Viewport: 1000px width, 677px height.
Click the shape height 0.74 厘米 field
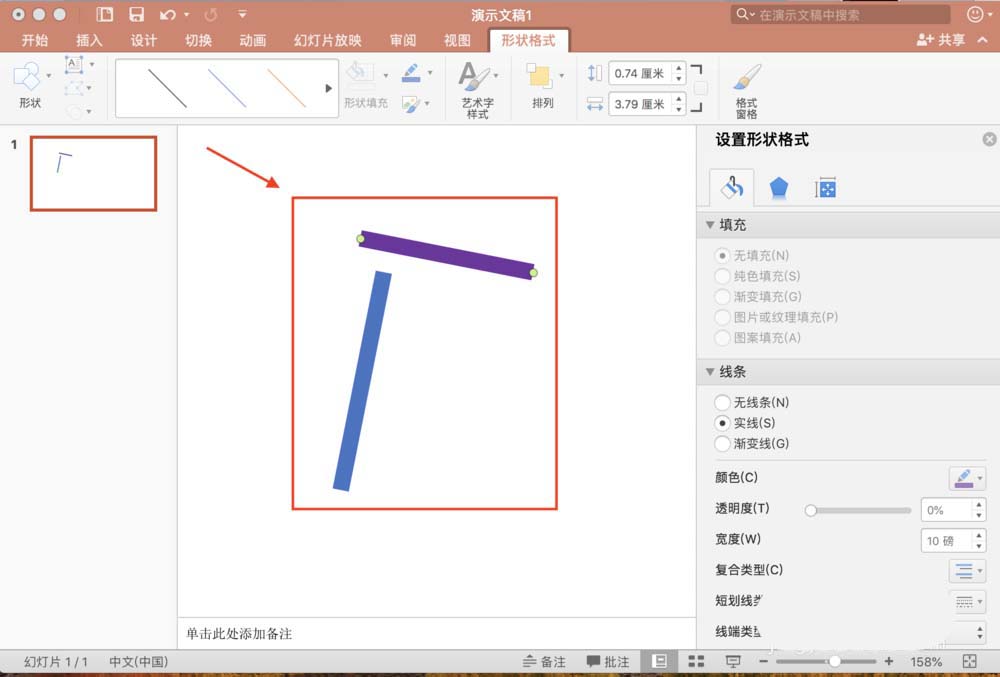[638, 73]
